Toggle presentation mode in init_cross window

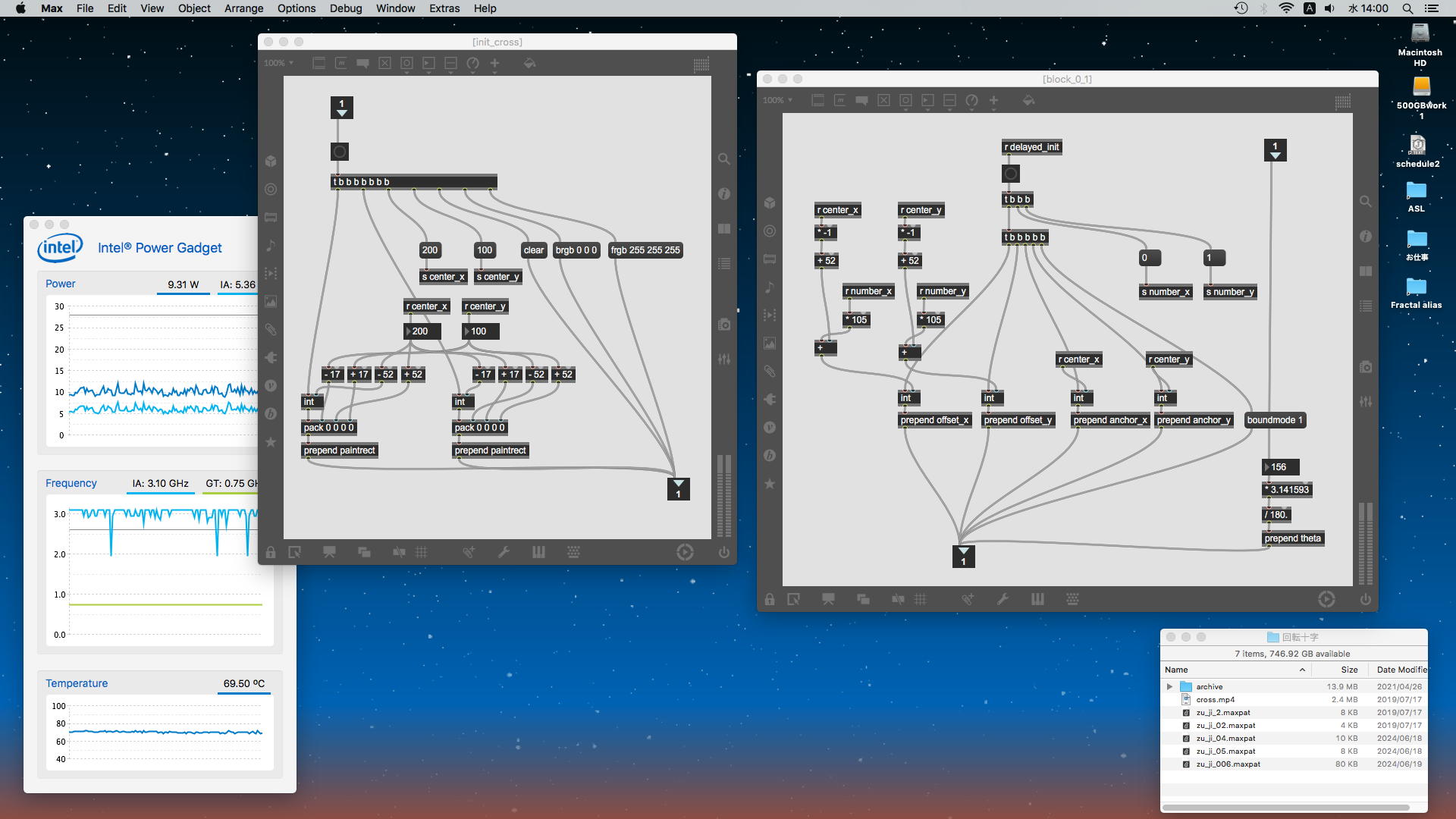point(329,552)
